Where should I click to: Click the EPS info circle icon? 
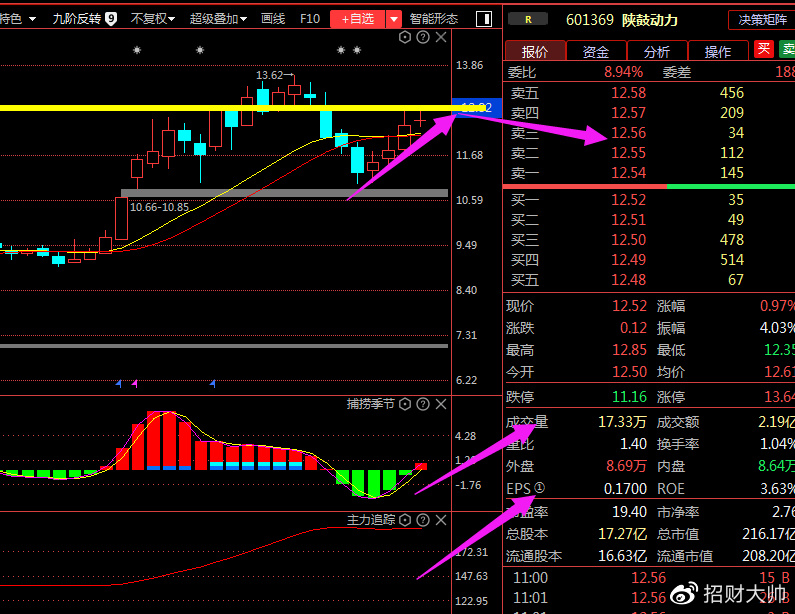point(540,488)
